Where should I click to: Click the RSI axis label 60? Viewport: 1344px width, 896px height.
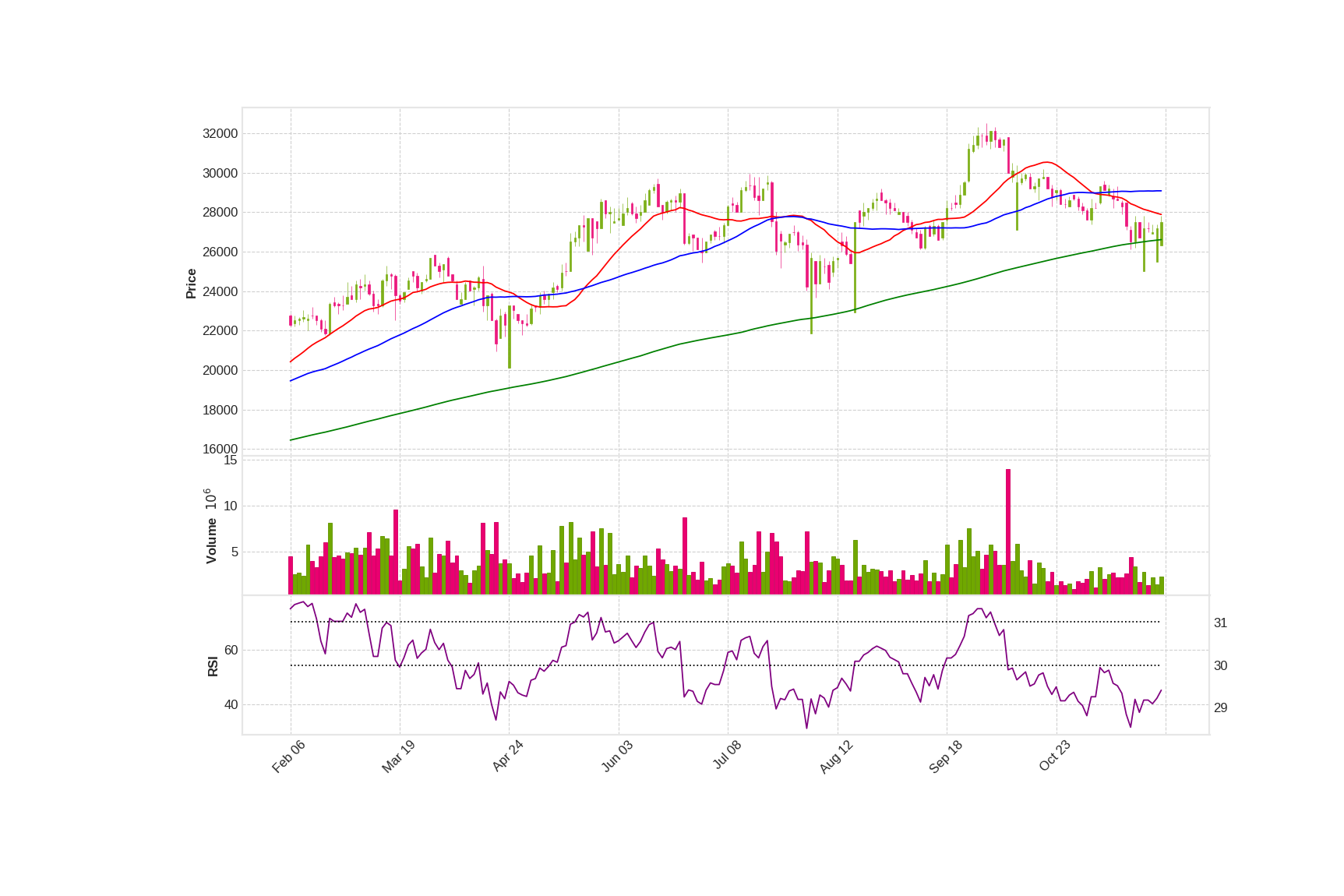(x=231, y=651)
